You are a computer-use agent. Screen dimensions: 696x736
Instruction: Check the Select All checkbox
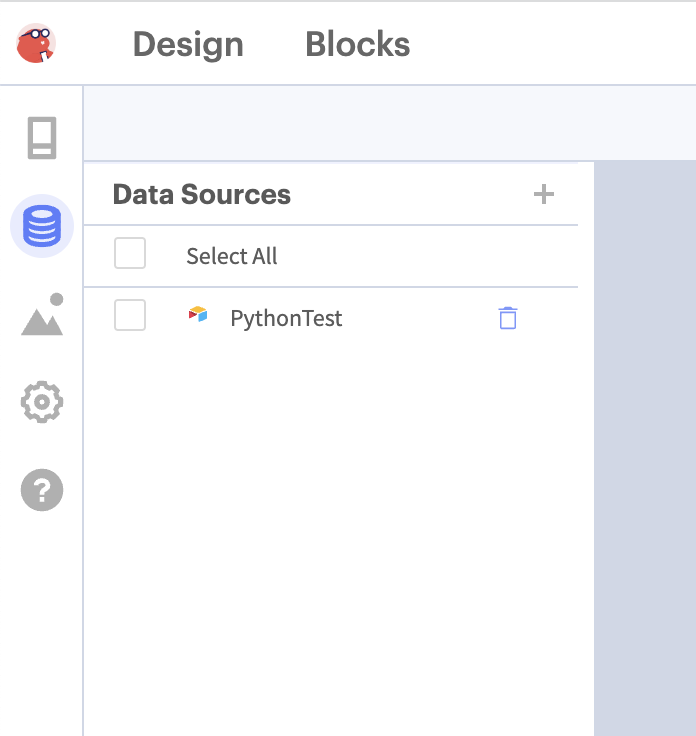[130, 254]
